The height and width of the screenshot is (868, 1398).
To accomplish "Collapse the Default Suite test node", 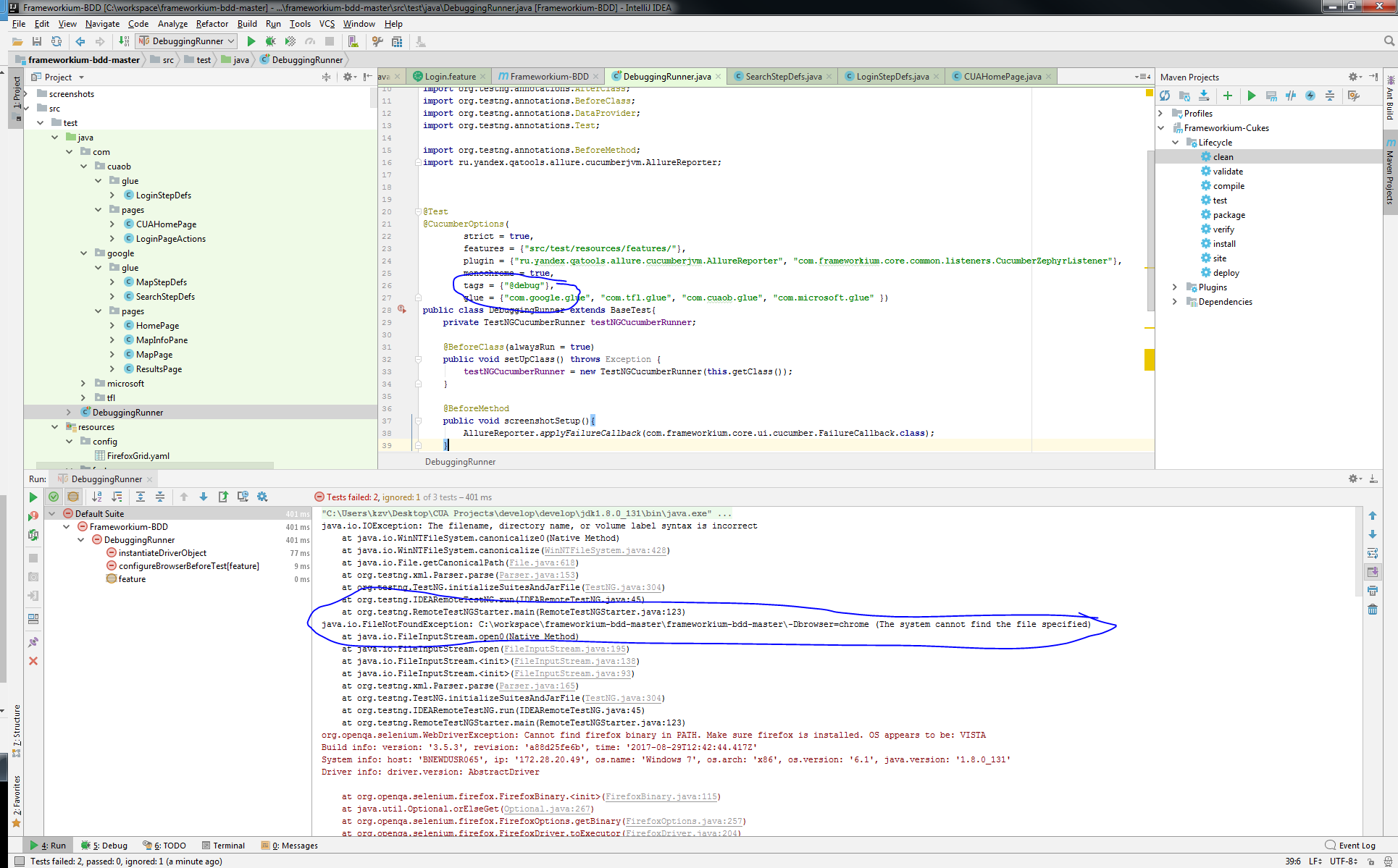I will pyautogui.click(x=51, y=514).
